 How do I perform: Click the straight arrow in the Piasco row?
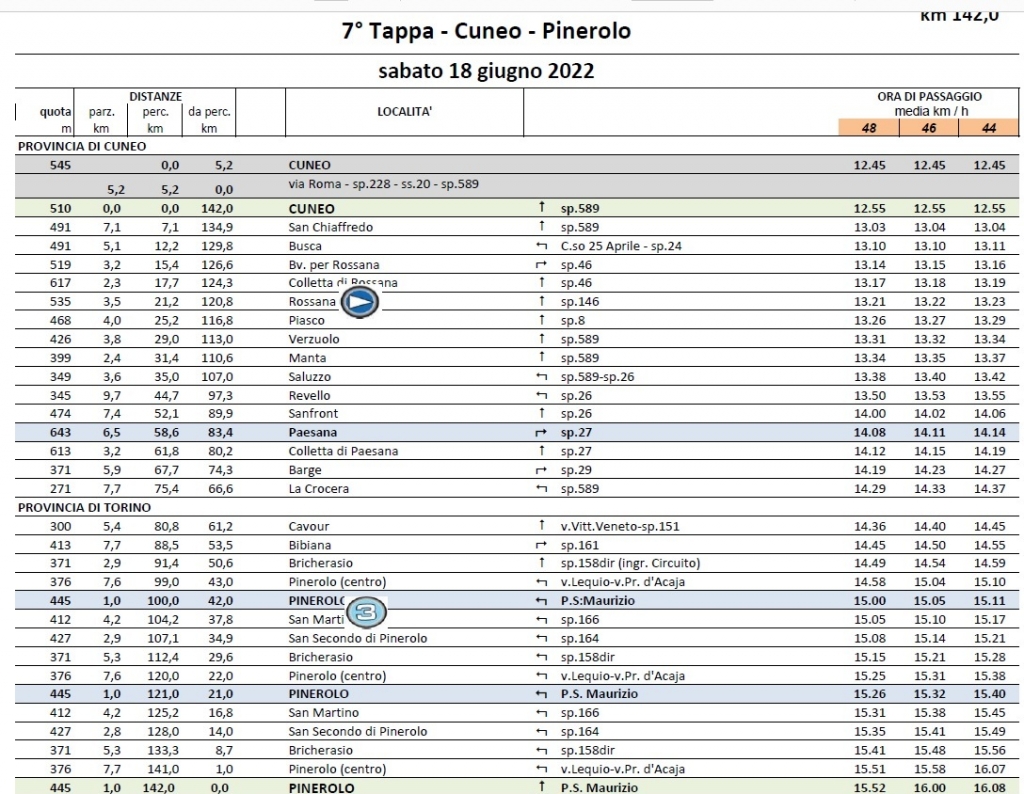pyautogui.click(x=541, y=320)
